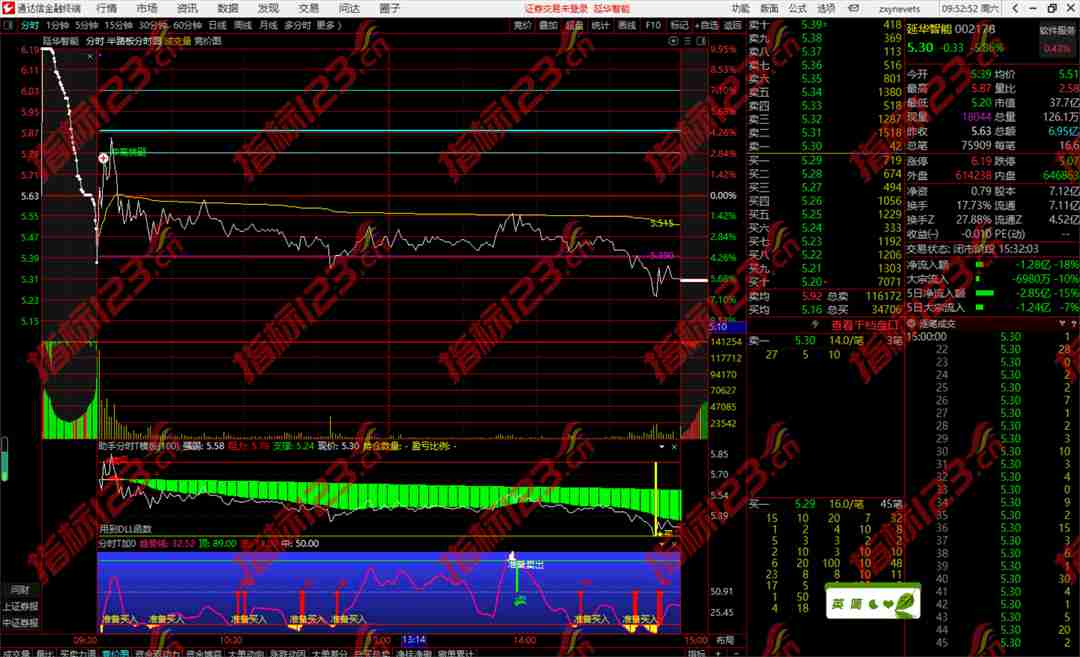Click the 通达信 app logo icon

tap(9, 8)
